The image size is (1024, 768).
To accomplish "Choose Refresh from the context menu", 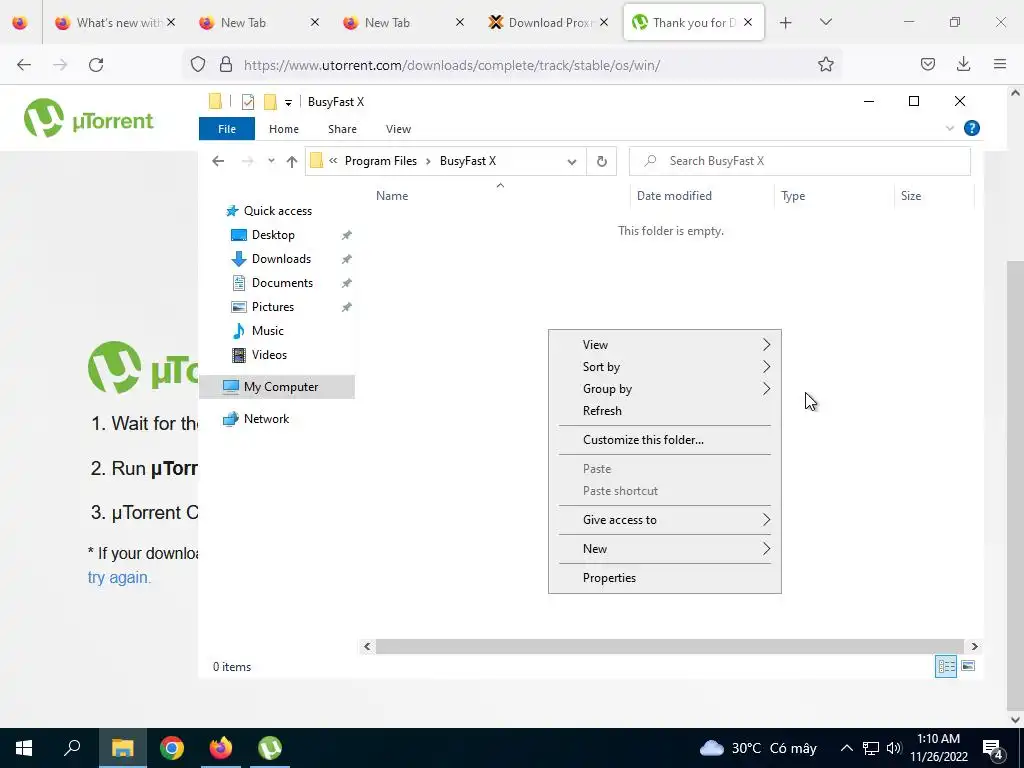I will pos(664,411).
